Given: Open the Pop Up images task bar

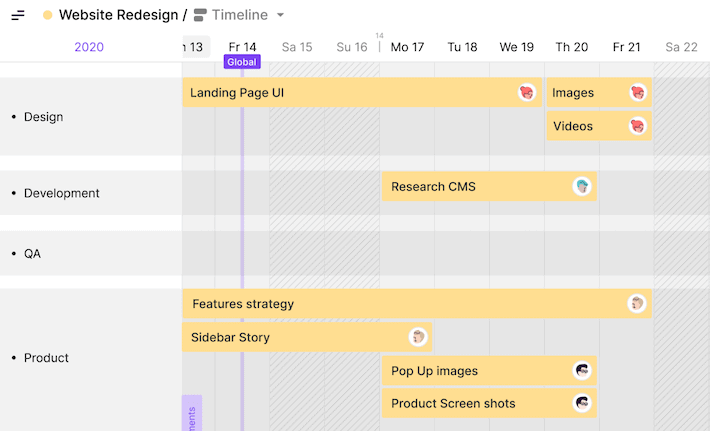Looking at the screenshot, I should click(x=489, y=370).
